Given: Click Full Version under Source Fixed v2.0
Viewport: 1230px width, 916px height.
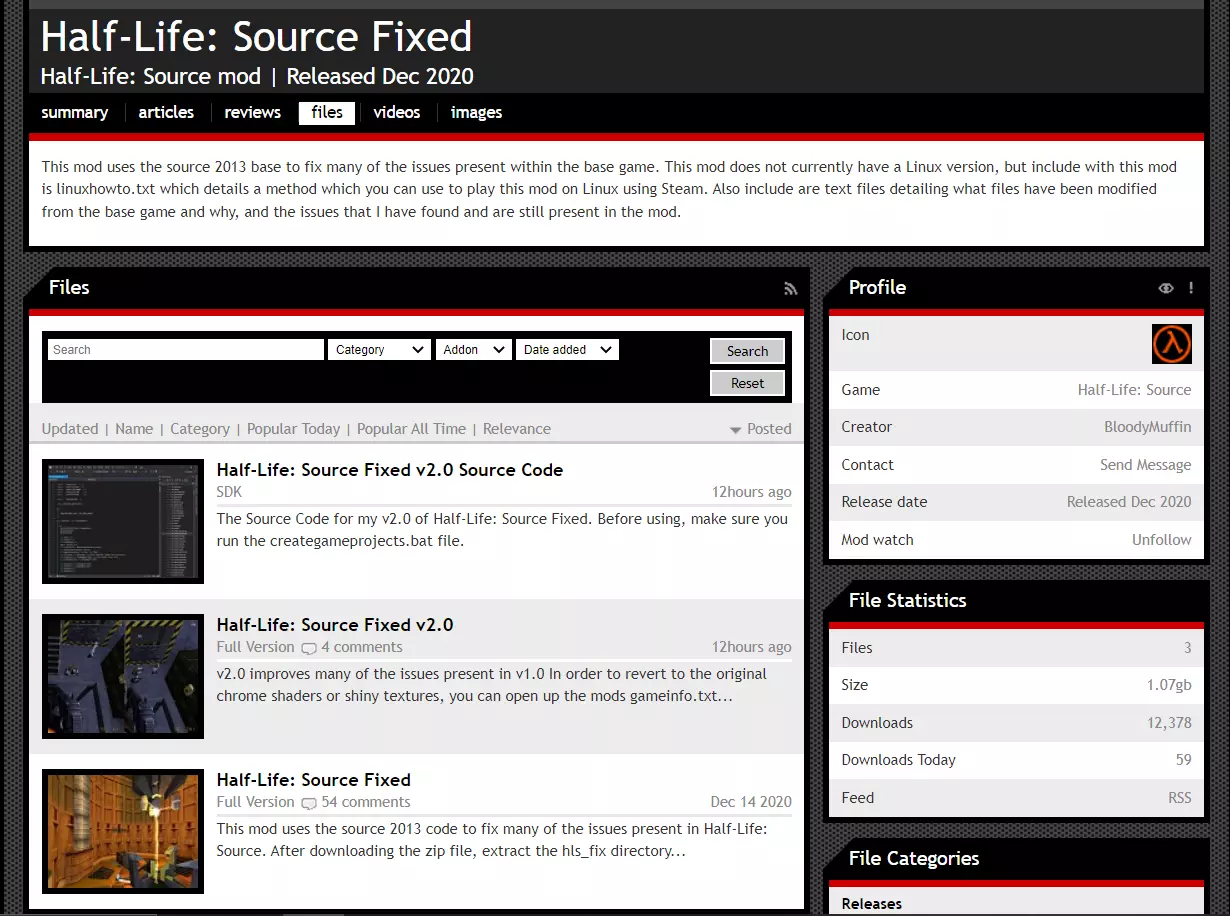Looking at the screenshot, I should [x=256, y=647].
